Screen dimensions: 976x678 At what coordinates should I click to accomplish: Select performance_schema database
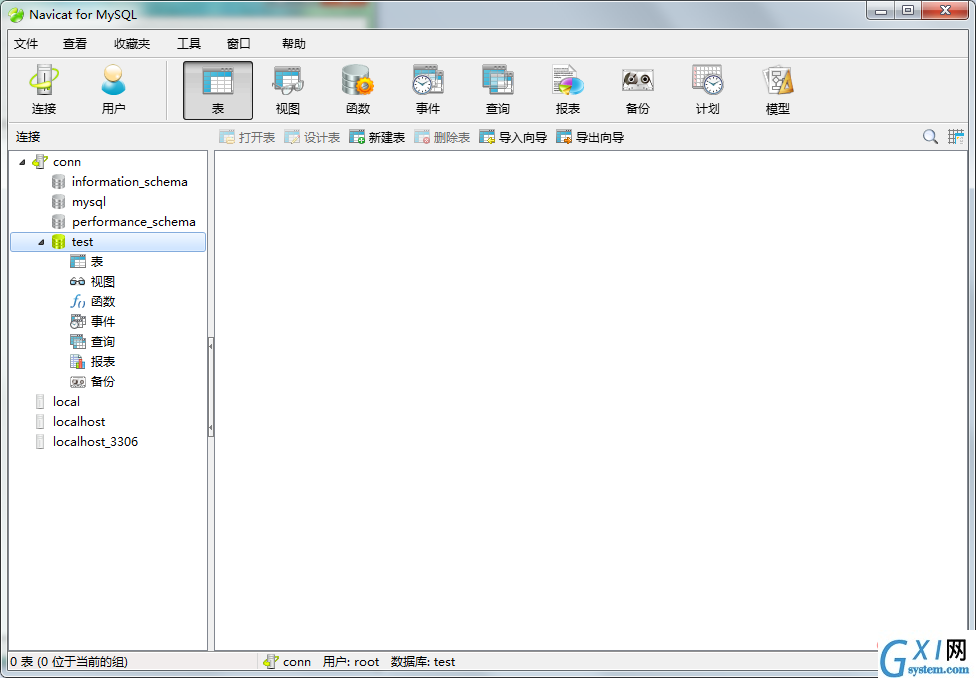pyautogui.click(x=133, y=222)
